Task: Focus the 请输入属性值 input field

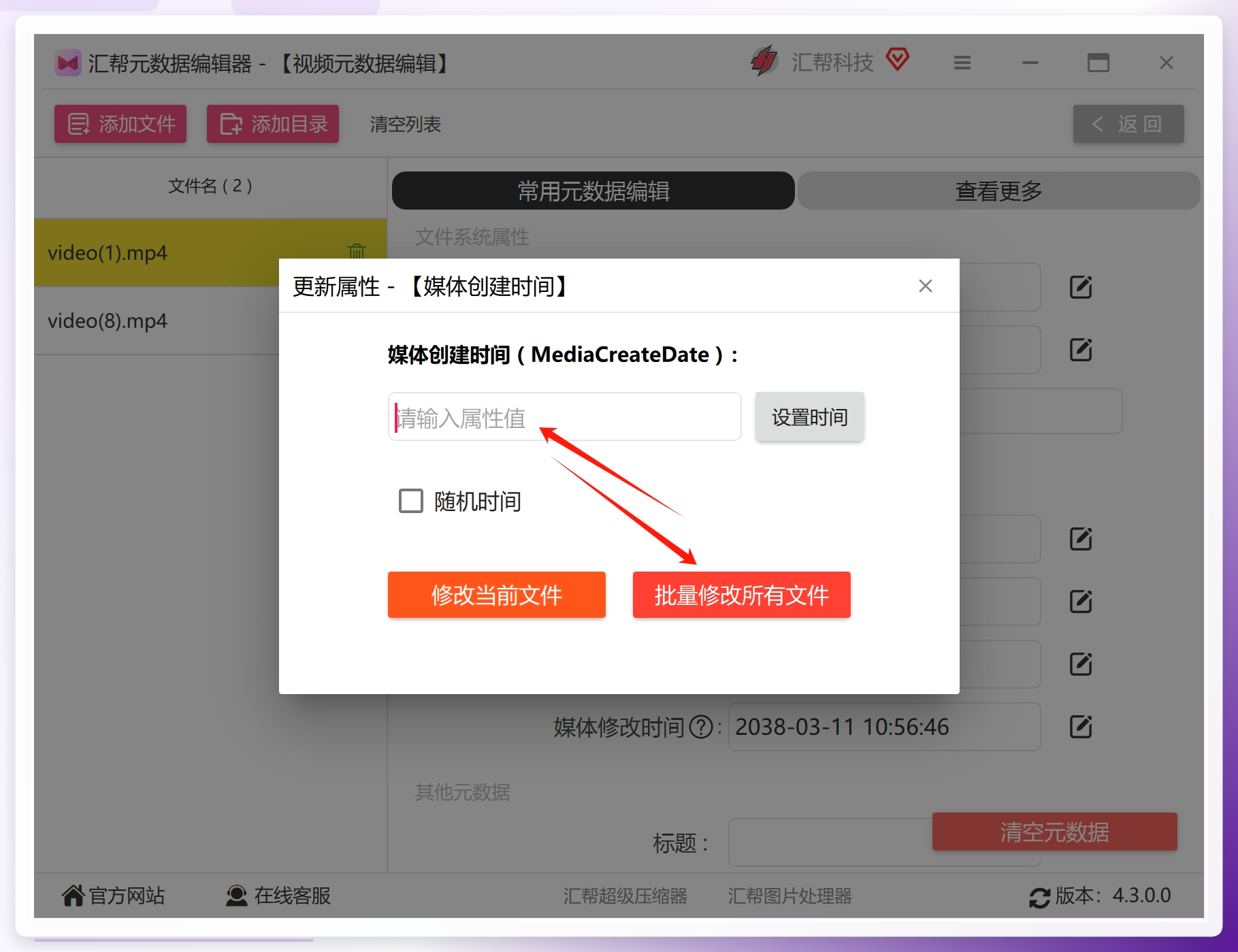Action: click(565, 416)
